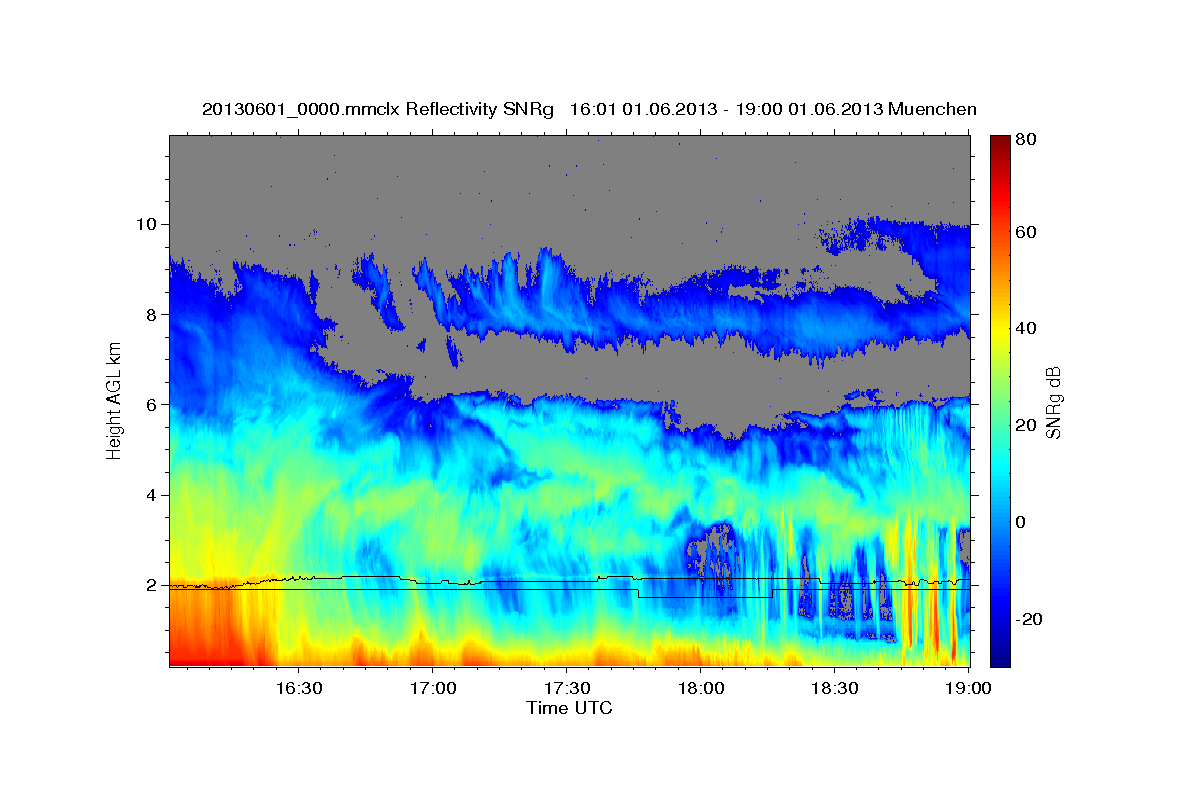Viewport: 1200px width, 800px height.
Task: Click the height axis label 4
Action: click(150, 495)
